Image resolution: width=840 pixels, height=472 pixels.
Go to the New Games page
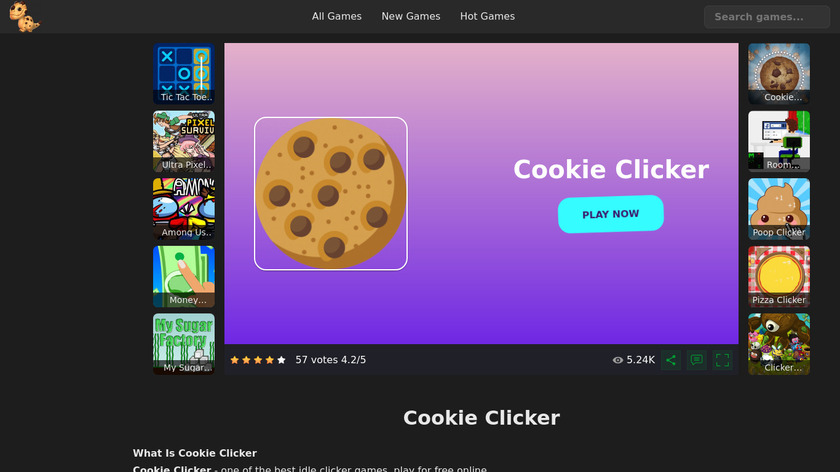[411, 17]
